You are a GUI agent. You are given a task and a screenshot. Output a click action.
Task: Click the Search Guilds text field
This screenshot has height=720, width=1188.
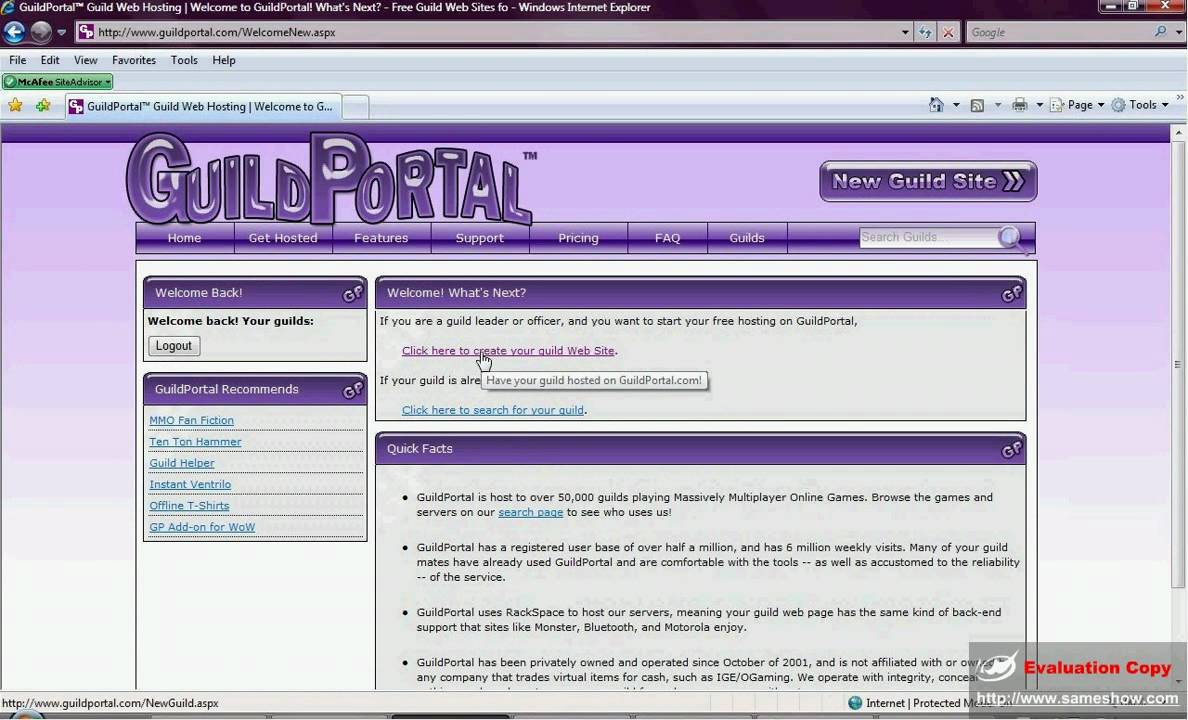point(928,237)
